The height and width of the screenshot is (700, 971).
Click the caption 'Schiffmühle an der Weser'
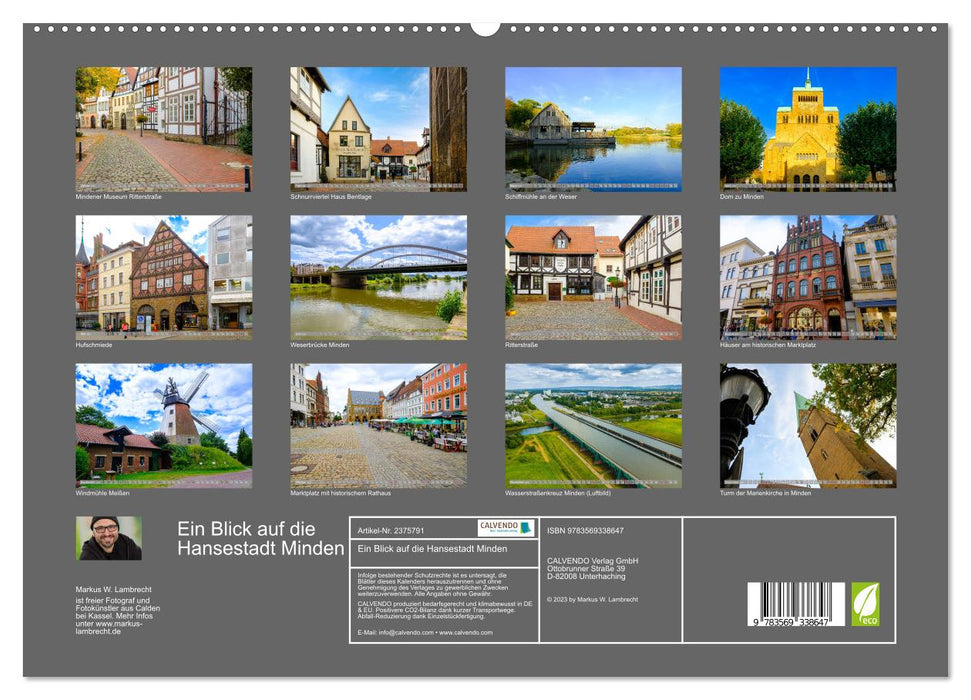coord(541,197)
